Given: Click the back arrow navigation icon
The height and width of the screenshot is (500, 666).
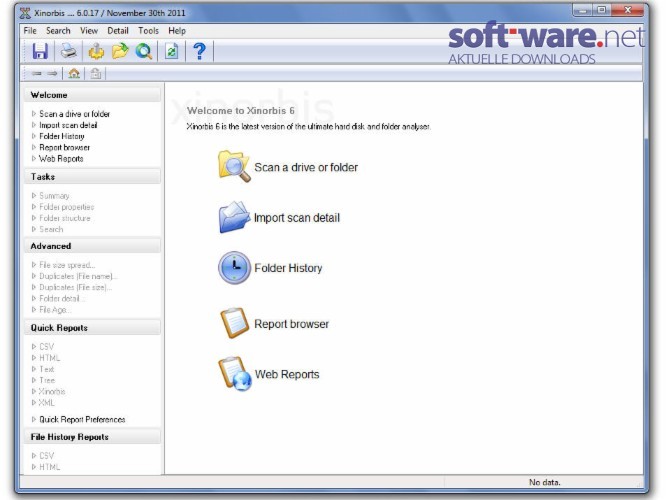Looking at the screenshot, I should pos(37,73).
